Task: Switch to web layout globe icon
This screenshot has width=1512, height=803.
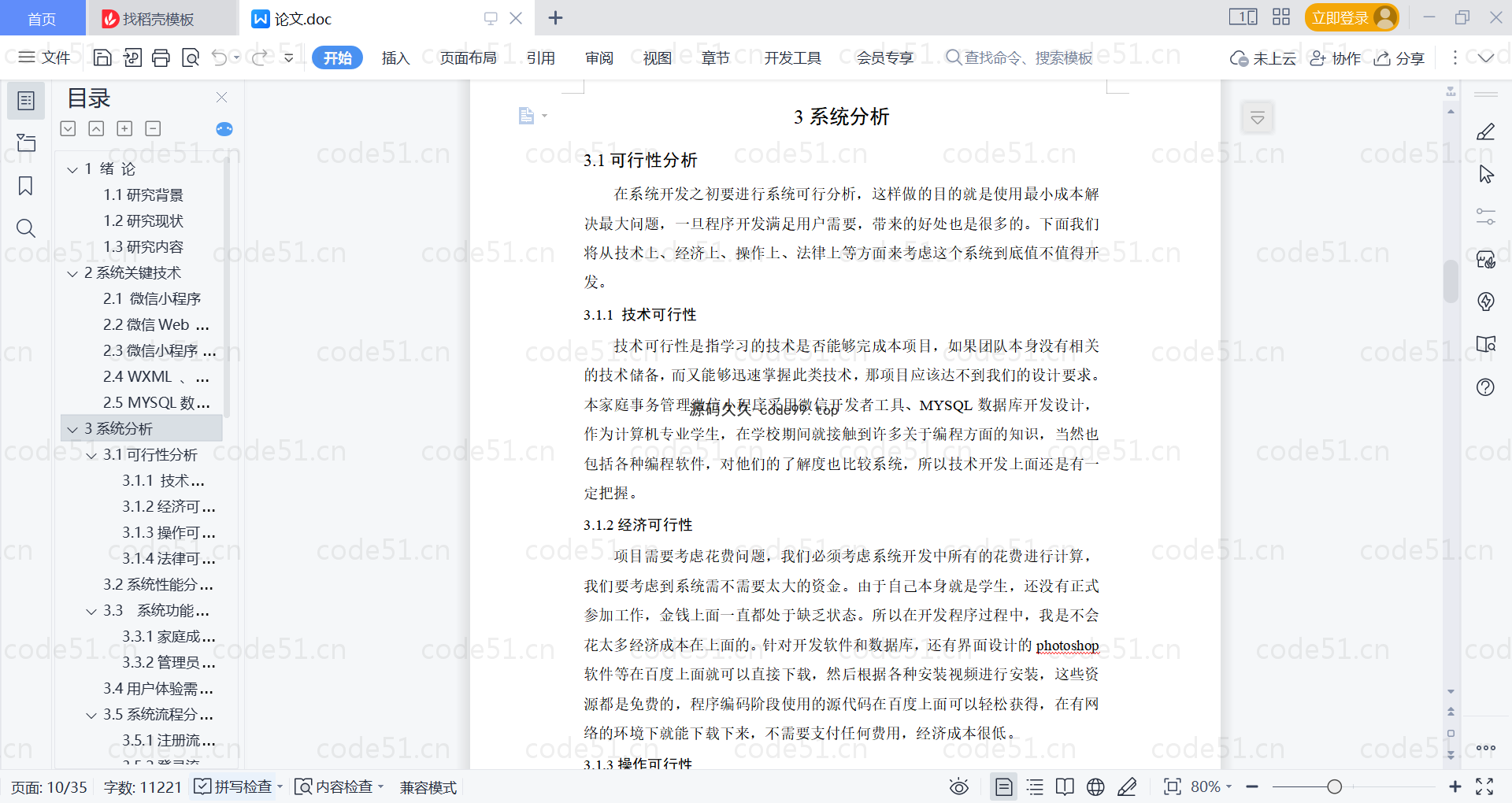Action: 1095,786
